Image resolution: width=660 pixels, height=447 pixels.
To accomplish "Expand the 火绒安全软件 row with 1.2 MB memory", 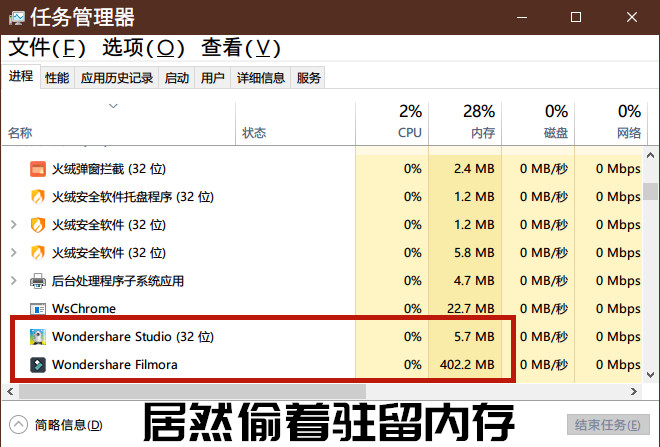I will pos(13,225).
